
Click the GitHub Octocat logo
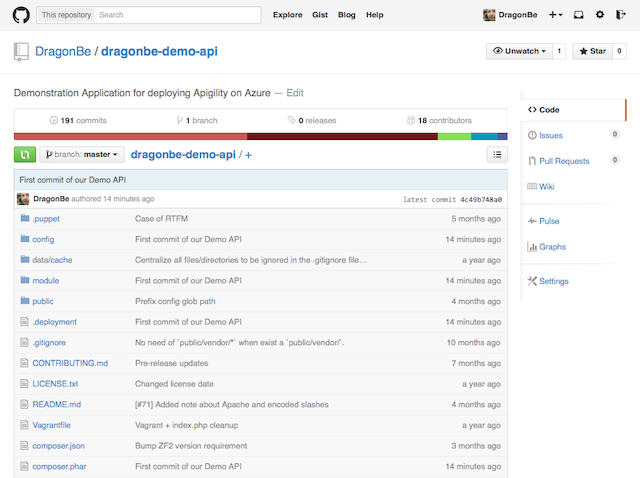[x=21, y=15]
